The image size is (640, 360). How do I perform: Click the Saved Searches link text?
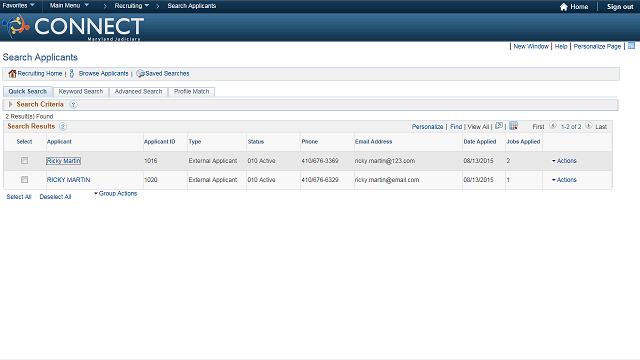click(x=167, y=73)
